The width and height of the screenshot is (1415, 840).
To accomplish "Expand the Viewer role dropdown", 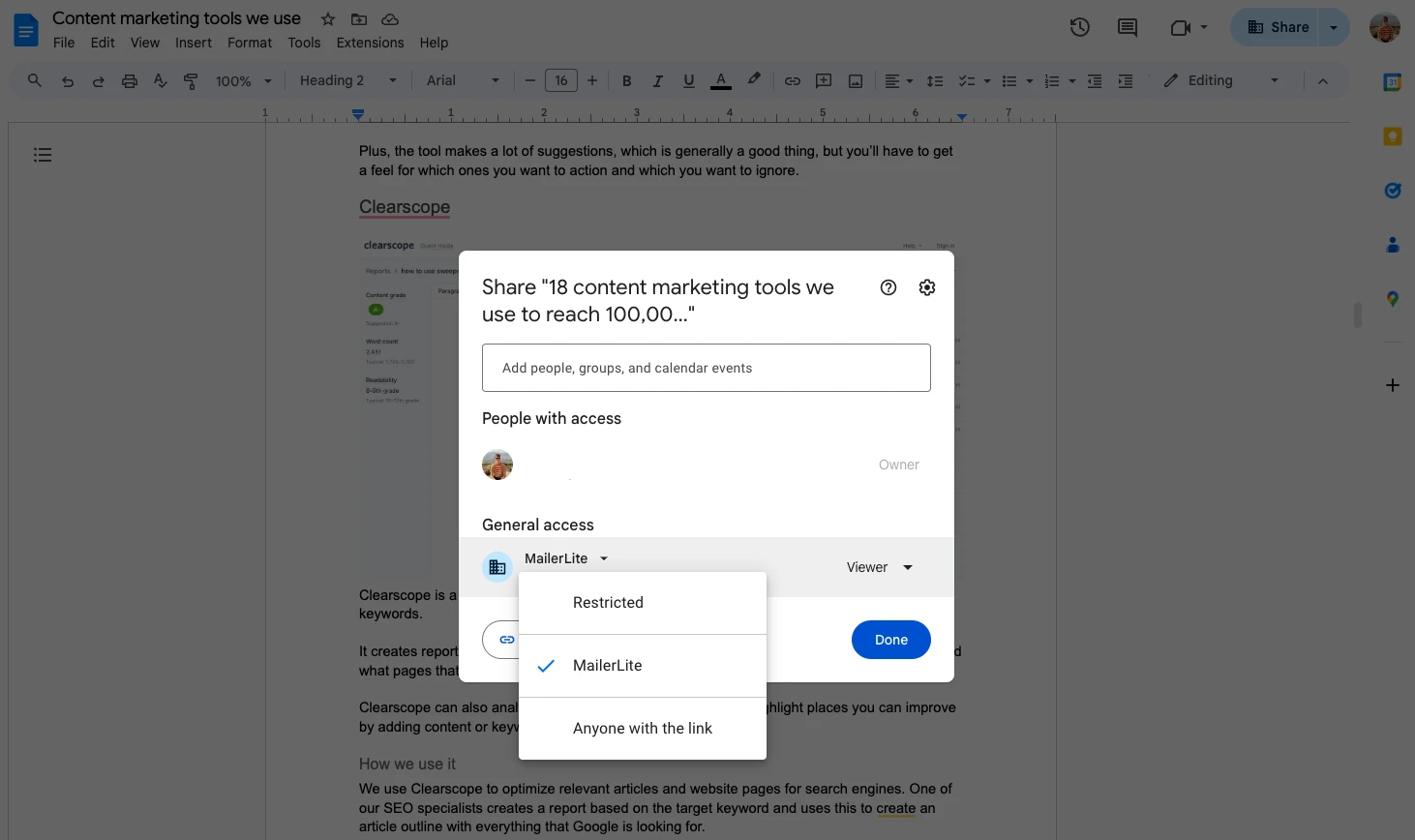I will click(879, 567).
